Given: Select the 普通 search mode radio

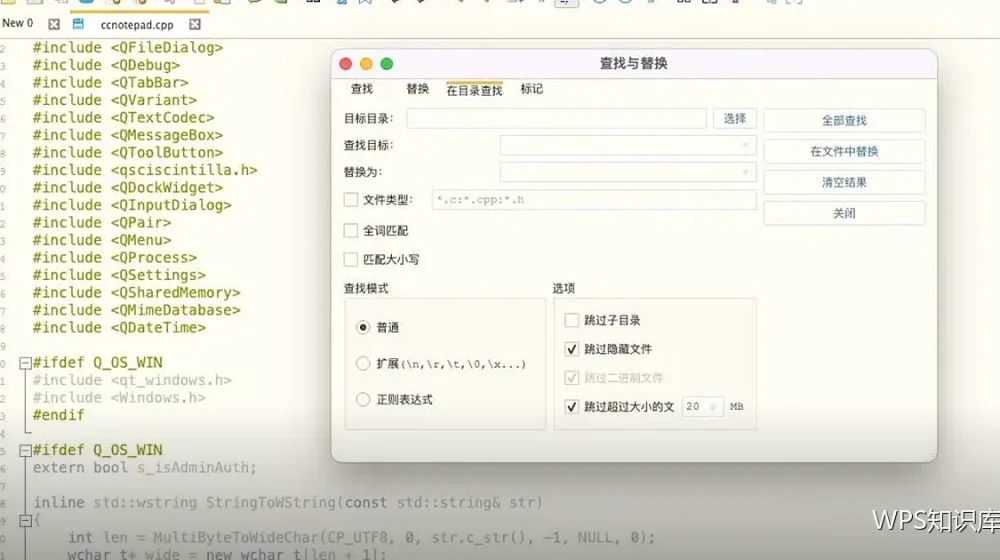Looking at the screenshot, I should click(x=363, y=327).
